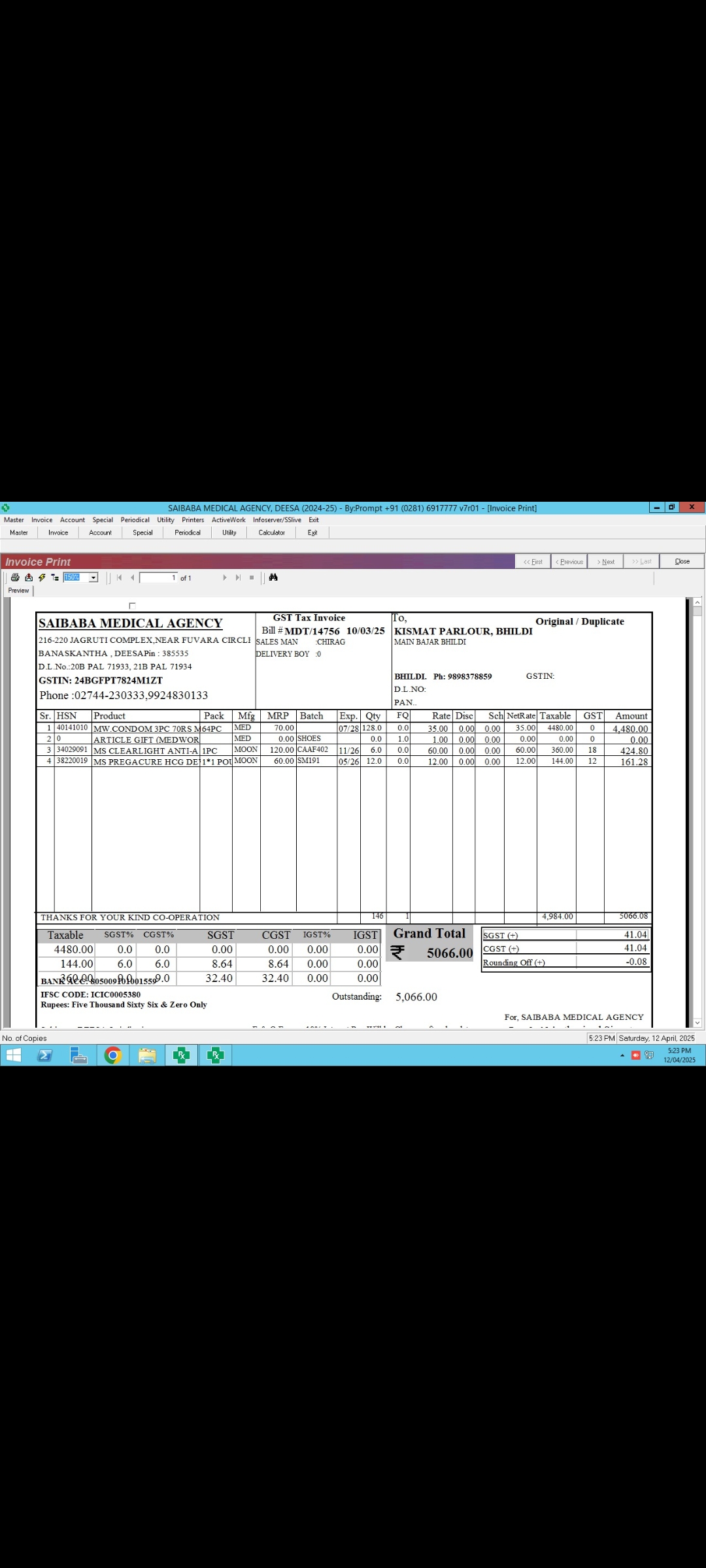
Task: Open Google Chrome from the taskbar
Action: (113, 1055)
